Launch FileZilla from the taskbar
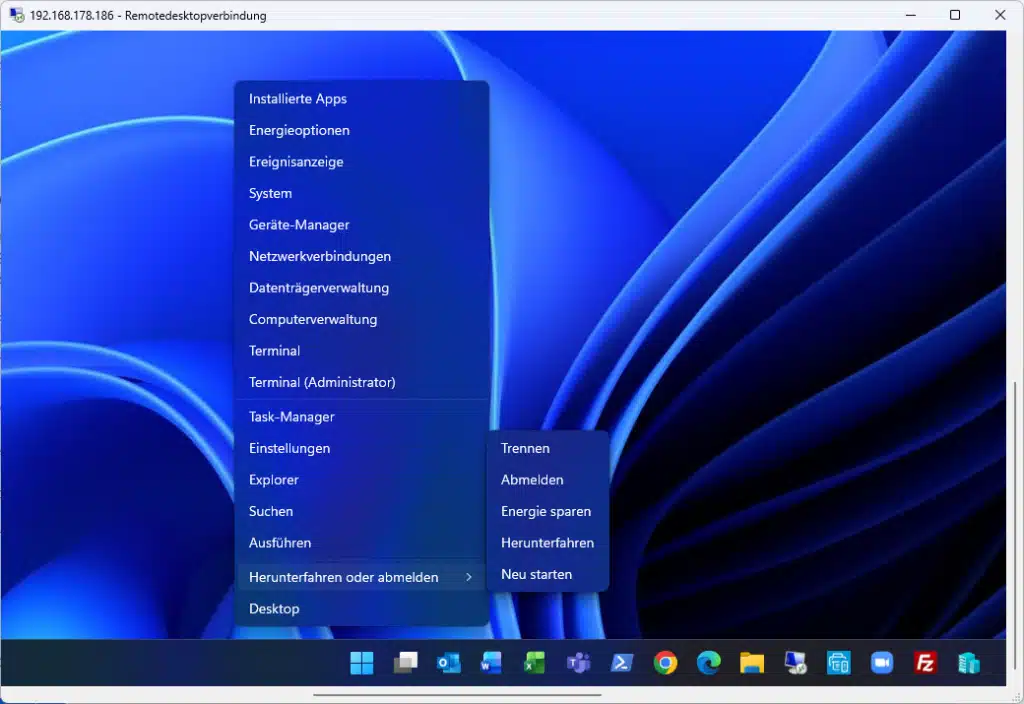 pos(925,663)
